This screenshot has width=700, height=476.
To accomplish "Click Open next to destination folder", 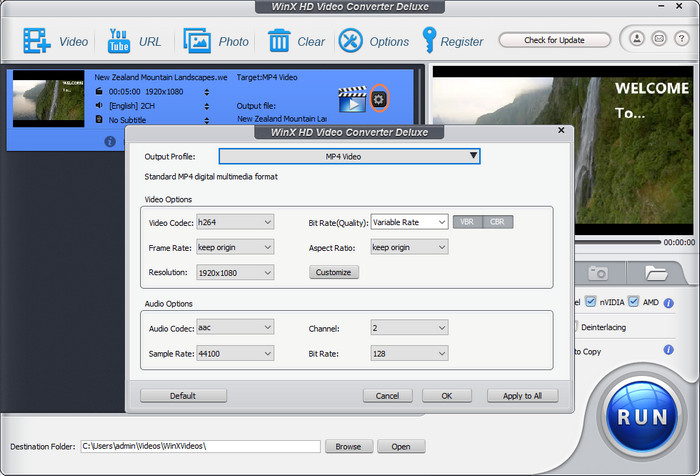I will click(x=401, y=446).
